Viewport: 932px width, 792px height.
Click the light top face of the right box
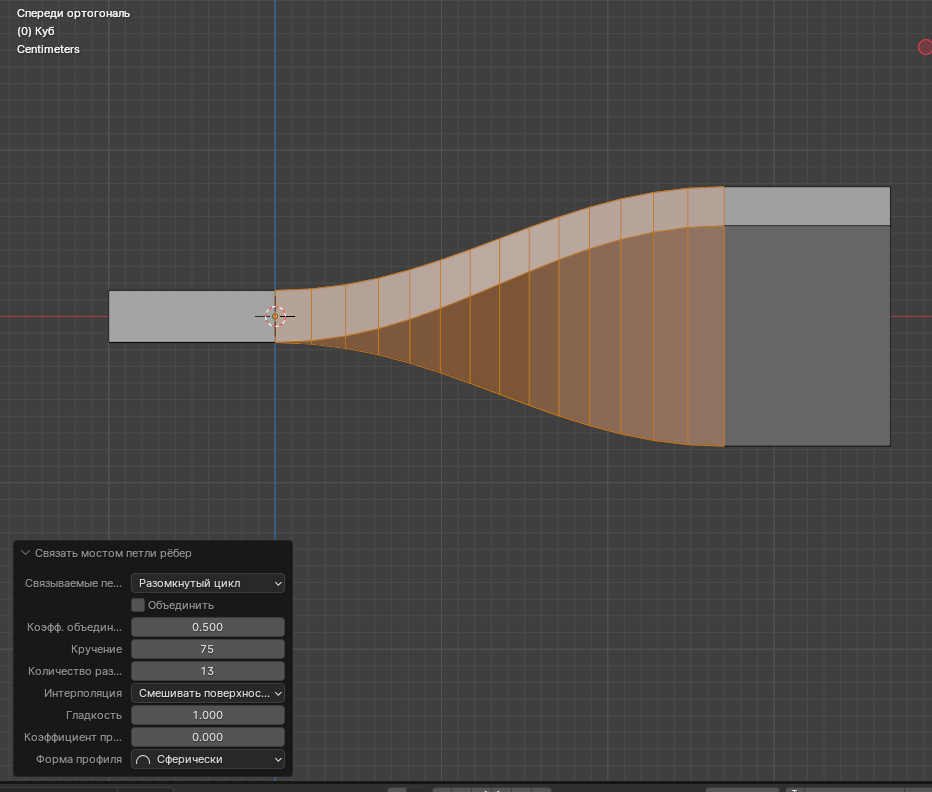[x=806, y=206]
